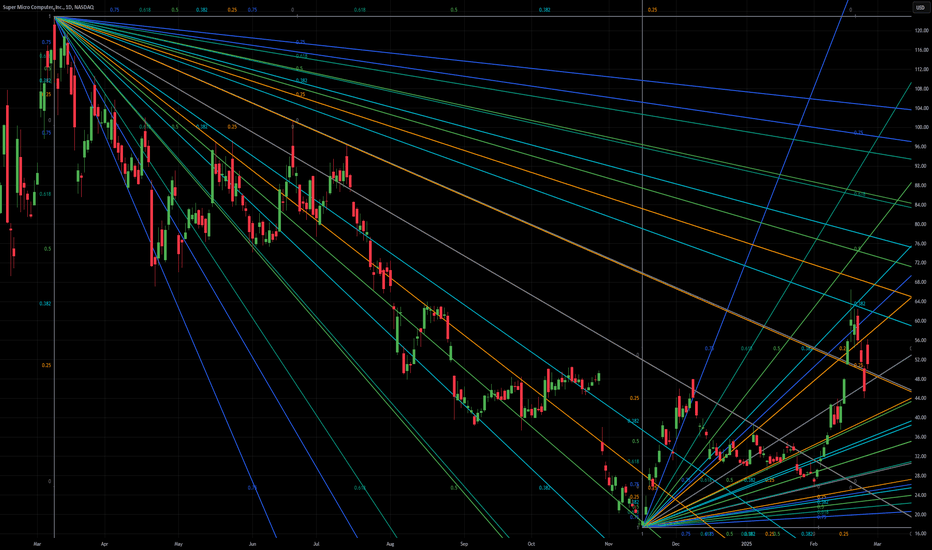Click the 44.00 price axis label
This screenshot has height=550, width=932.
tap(922, 398)
